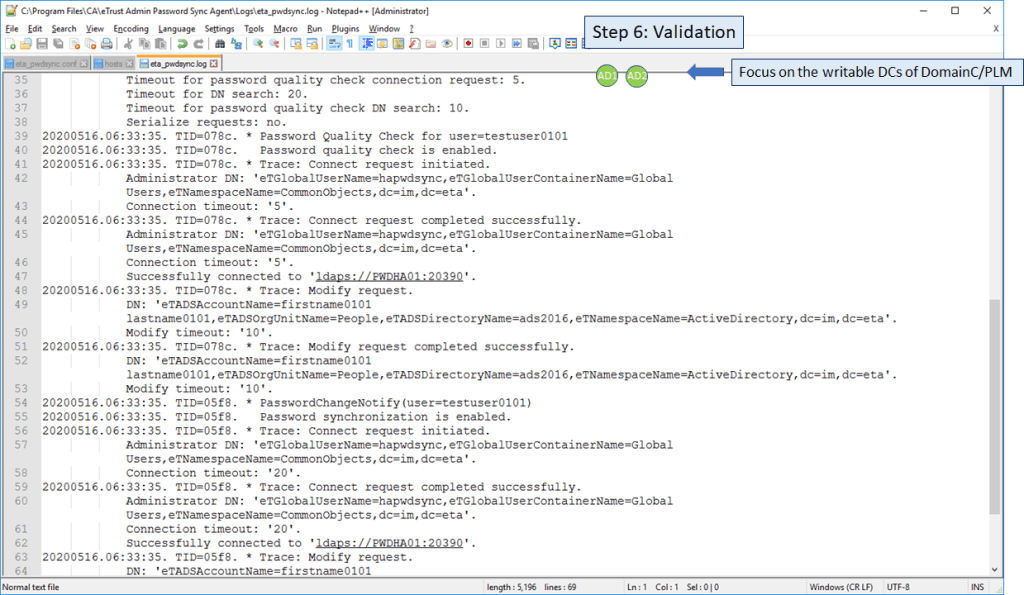Click the Zoom In toolbar icon

tap(258, 44)
